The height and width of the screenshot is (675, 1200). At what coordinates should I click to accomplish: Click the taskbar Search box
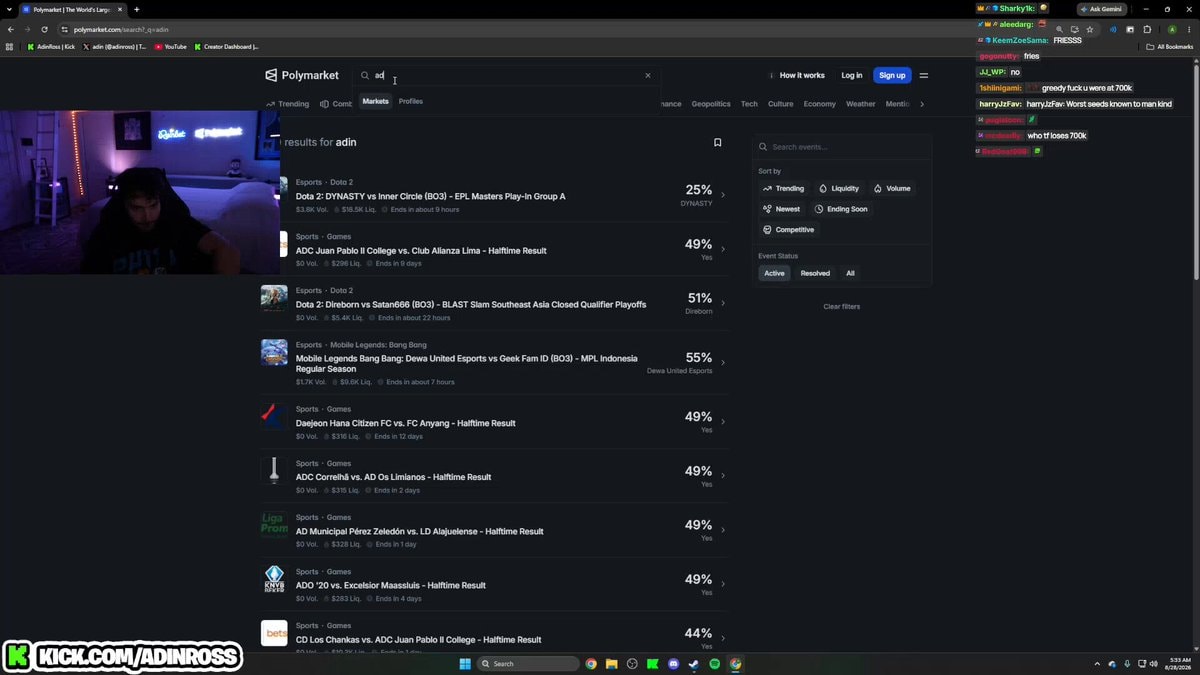(528, 664)
